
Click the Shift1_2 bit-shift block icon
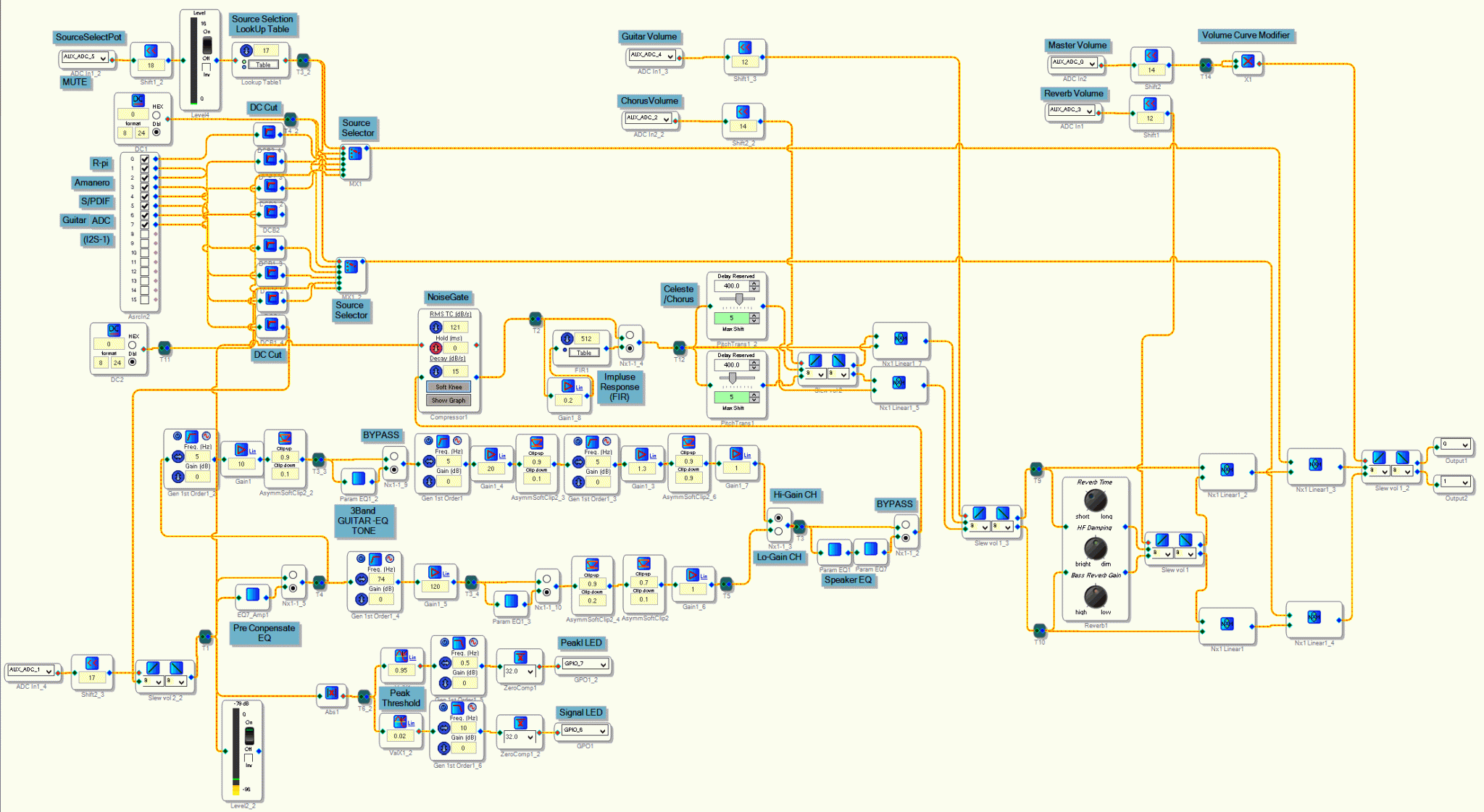pos(151,51)
